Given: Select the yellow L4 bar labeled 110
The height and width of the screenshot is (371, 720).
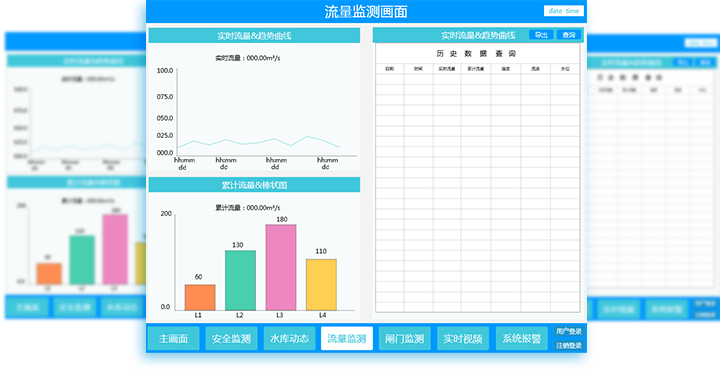Looking at the screenshot, I should tap(321, 285).
